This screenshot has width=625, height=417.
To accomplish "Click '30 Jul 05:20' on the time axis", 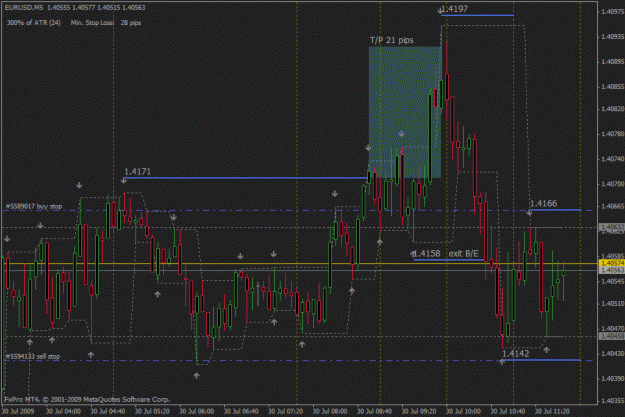I will [152, 411].
